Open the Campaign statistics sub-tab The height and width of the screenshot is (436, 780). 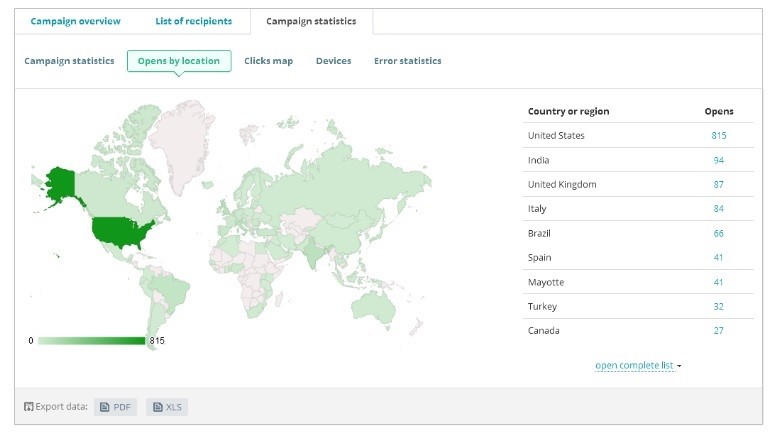click(x=69, y=61)
